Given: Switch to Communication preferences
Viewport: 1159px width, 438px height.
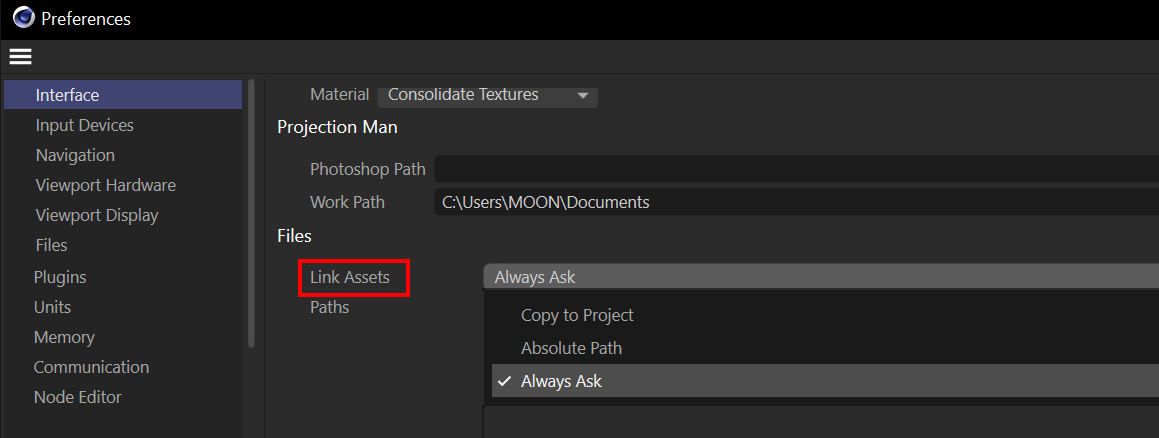Looking at the screenshot, I should [91, 367].
